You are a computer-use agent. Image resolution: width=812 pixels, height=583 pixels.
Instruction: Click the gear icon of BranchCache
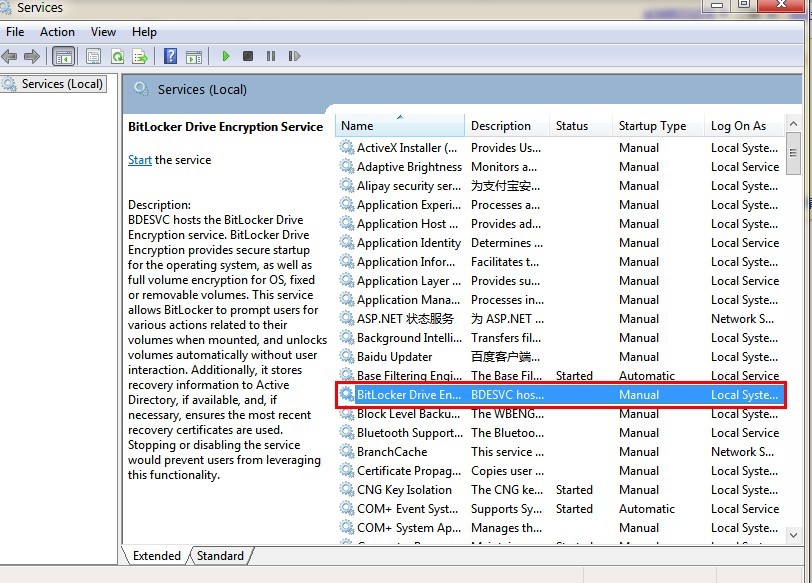pyautogui.click(x=346, y=451)
